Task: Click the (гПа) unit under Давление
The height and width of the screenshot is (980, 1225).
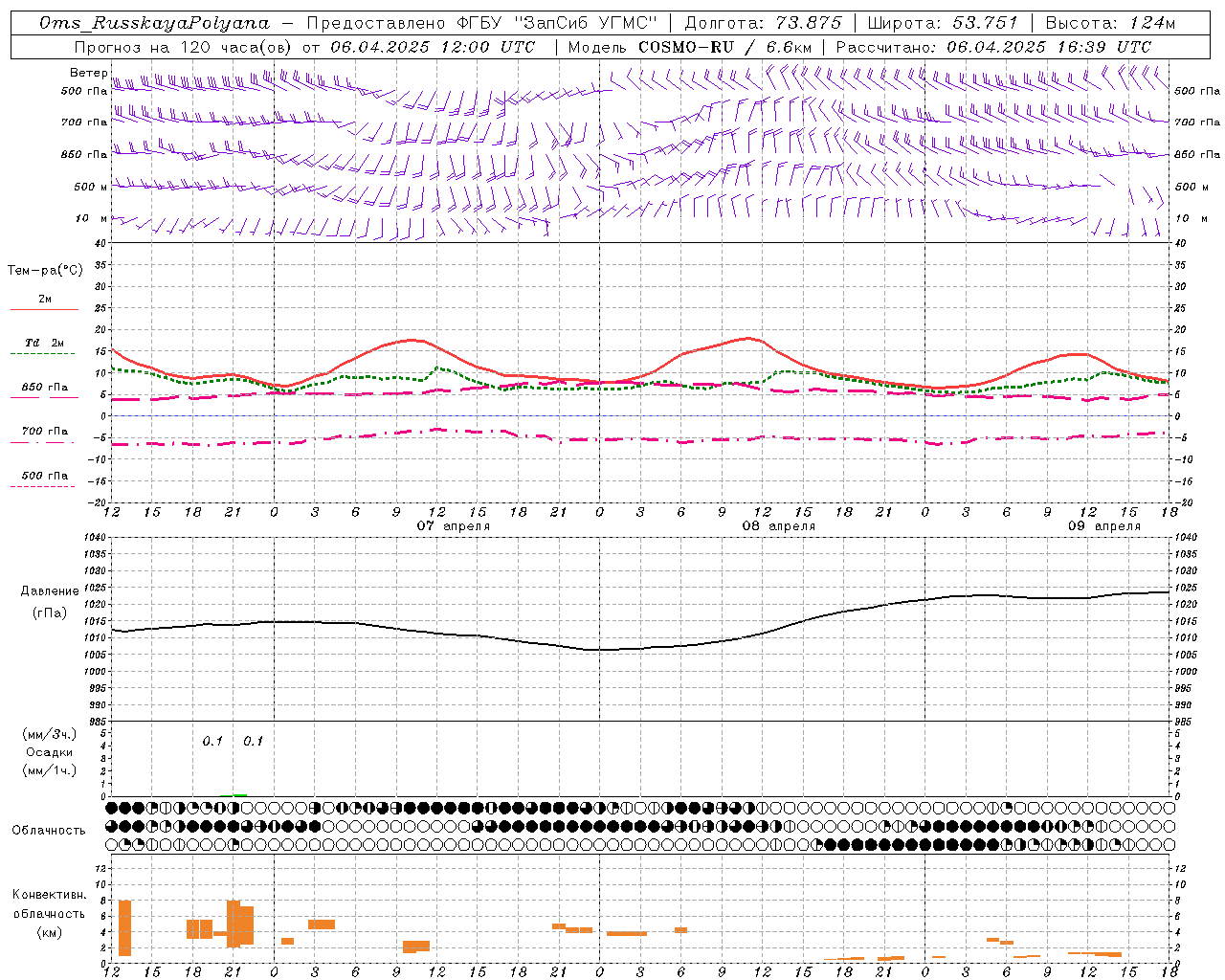Action: point(50,612)
